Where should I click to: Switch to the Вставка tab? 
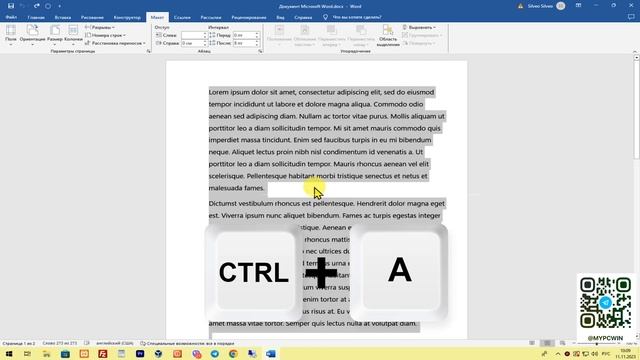62,18
